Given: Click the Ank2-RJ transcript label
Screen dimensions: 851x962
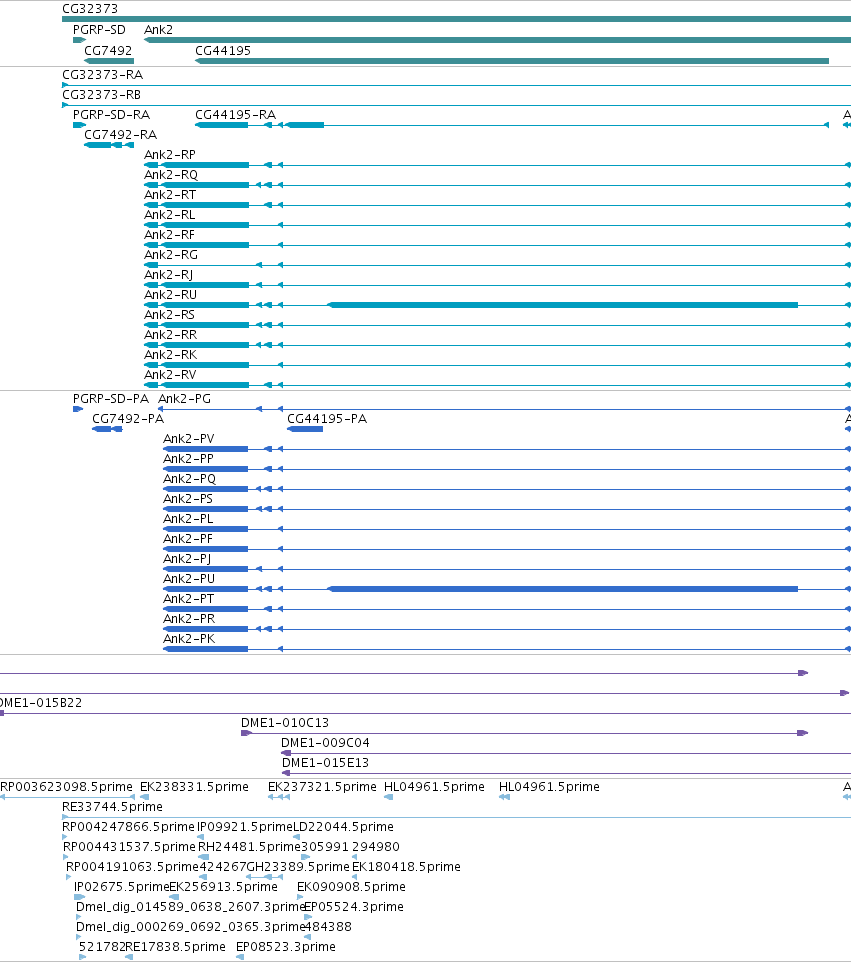Looking at the screenshot, I should pos(169,275).
